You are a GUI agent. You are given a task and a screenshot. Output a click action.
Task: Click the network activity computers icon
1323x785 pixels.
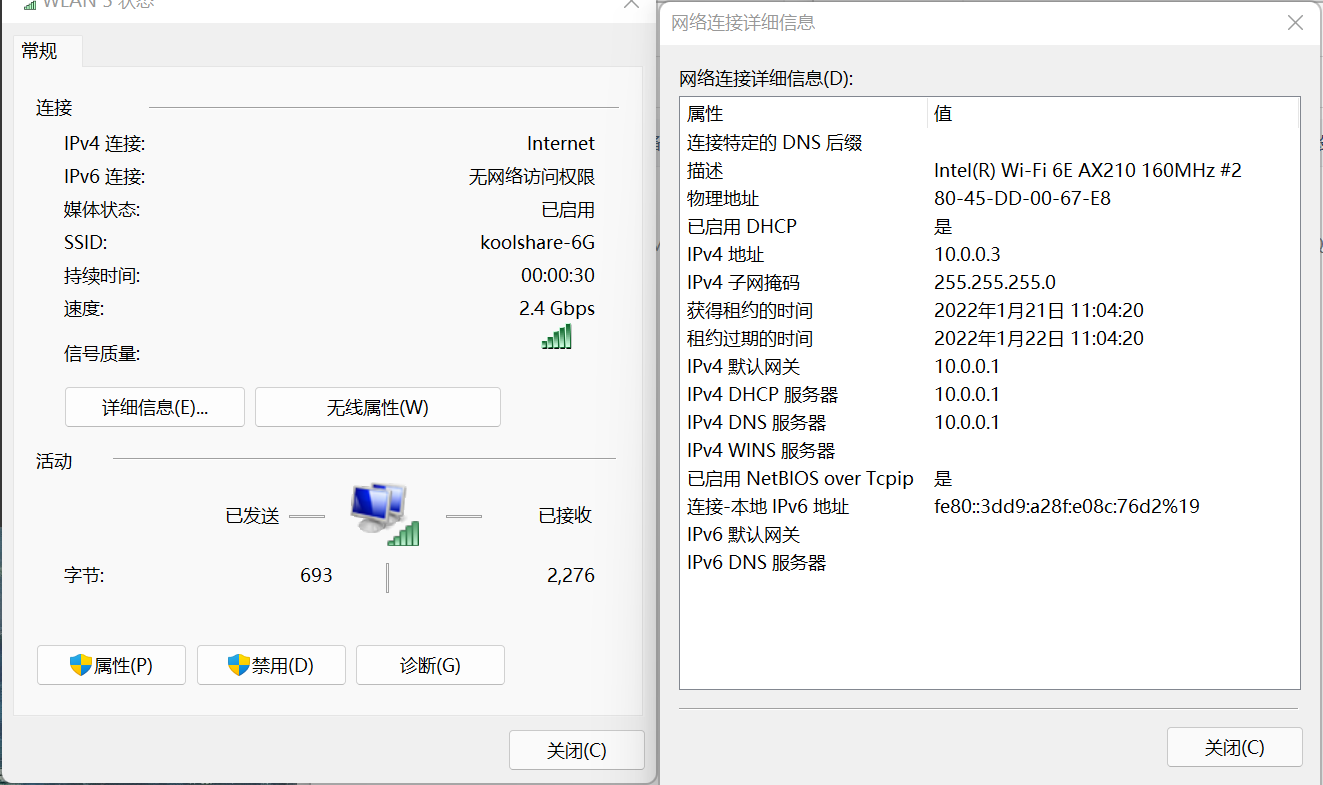tap(384, 514)
